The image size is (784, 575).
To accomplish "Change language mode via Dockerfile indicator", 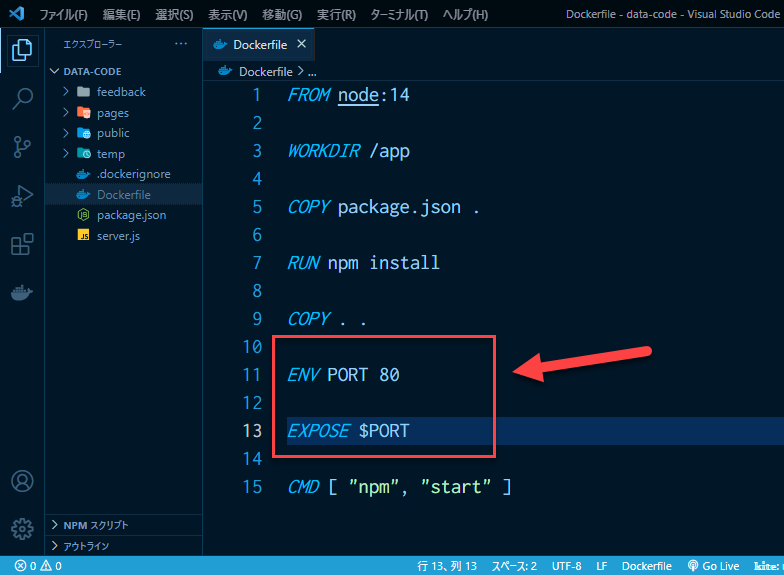I will click(646, 566).
